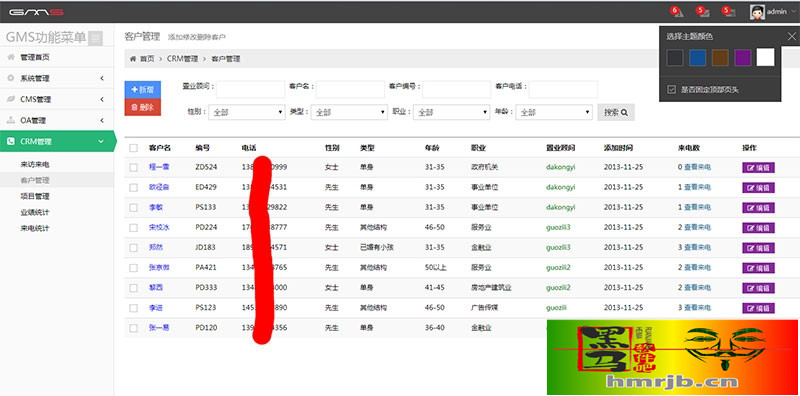Open the tasks icon left of the admin avatar
Image resolution: width=800 pixels, height=396 pixels.
coord(729,12)
